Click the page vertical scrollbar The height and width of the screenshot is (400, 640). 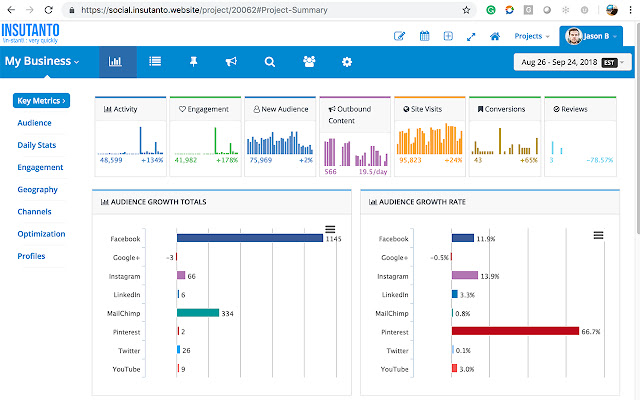(x=637, y=127)
